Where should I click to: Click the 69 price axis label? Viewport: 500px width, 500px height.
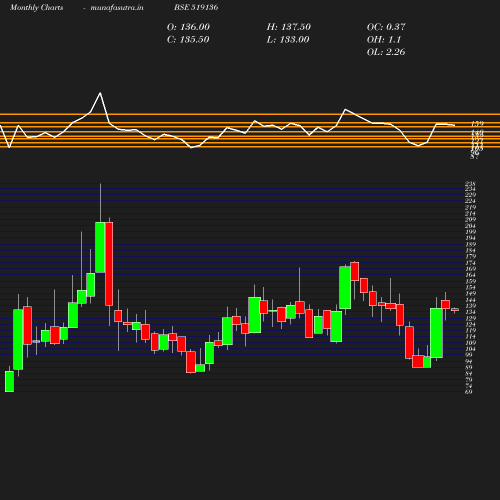469,392
